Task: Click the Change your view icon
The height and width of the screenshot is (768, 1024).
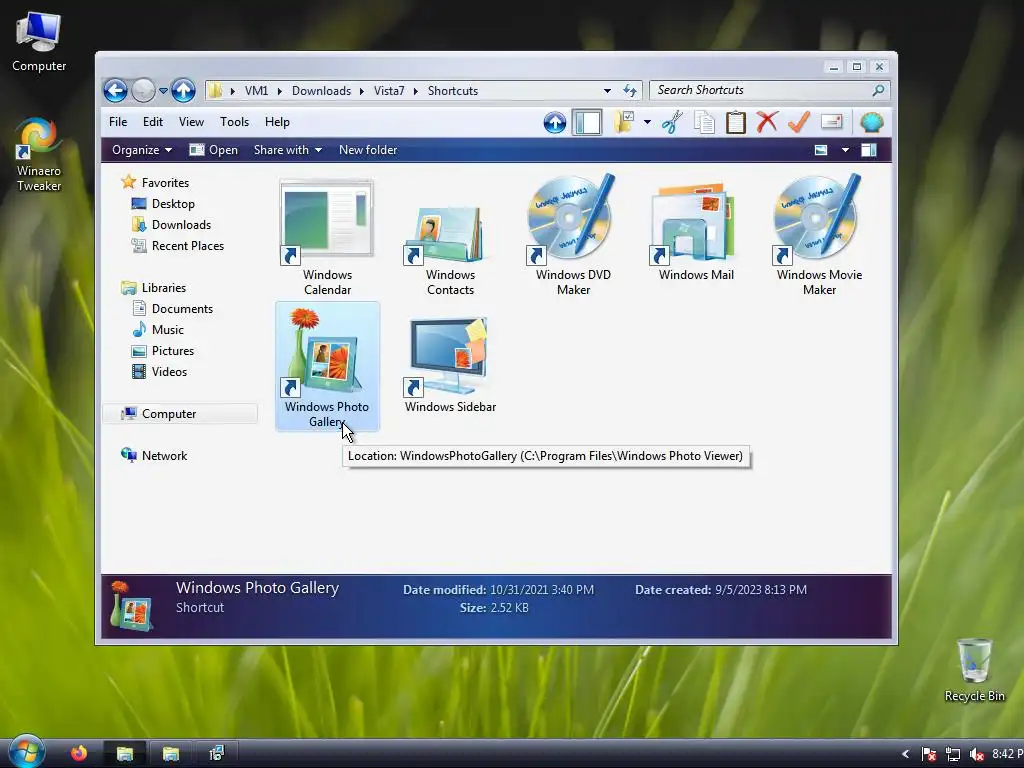Action: [821, 150]
